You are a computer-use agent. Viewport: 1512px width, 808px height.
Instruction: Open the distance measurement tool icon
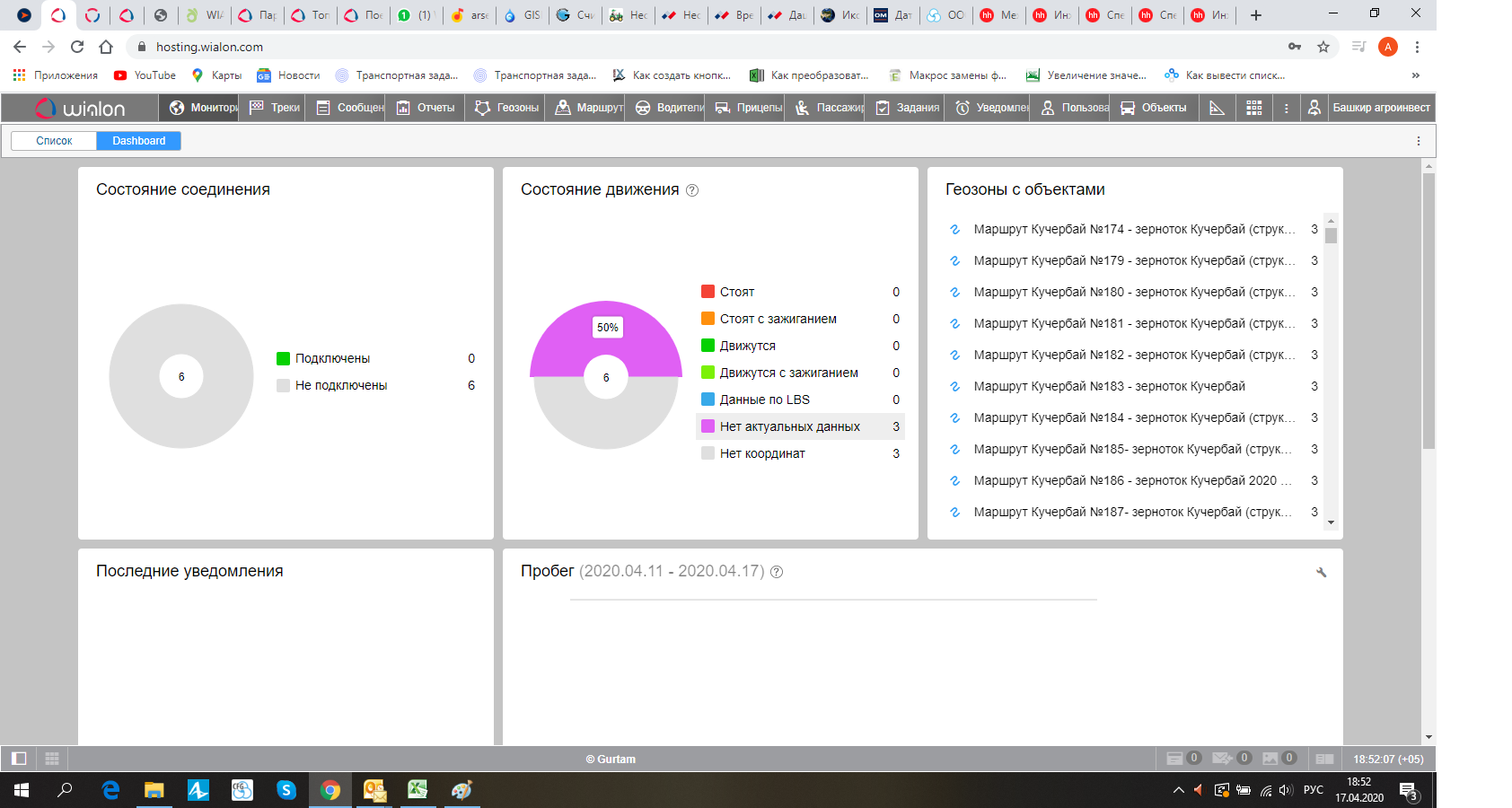pos(1217,108)
